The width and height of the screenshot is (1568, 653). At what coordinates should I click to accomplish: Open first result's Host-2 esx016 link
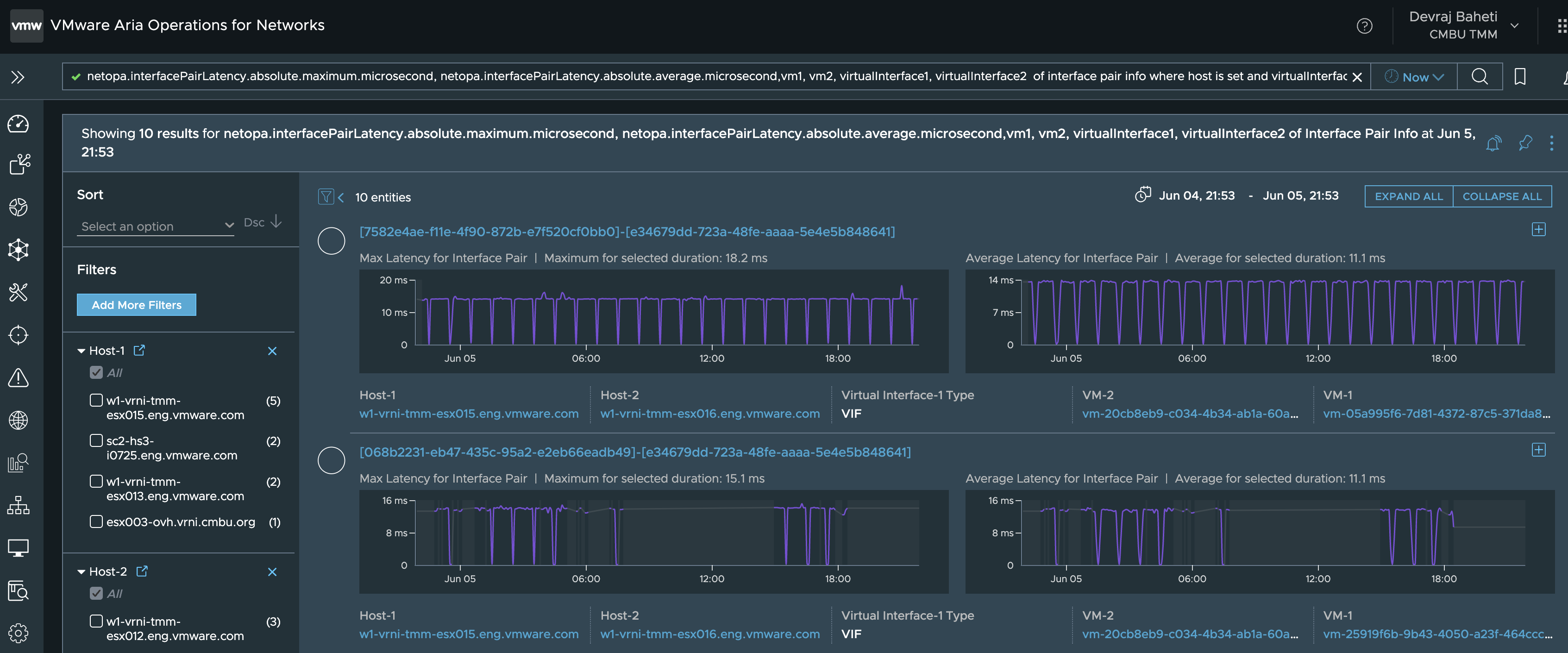coord(710,414)
